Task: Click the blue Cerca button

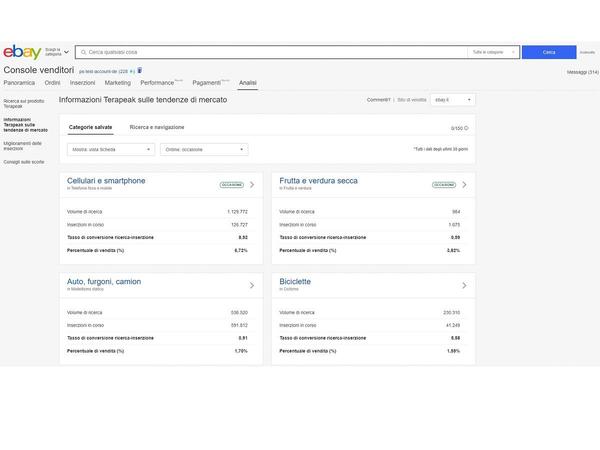Action: click(549, 52)
